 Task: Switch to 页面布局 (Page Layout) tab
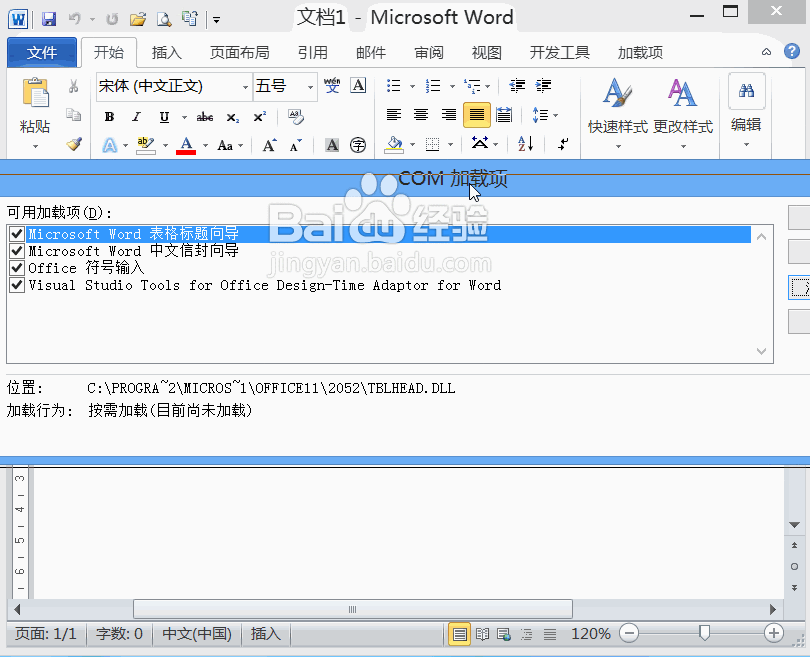point(239,52)
